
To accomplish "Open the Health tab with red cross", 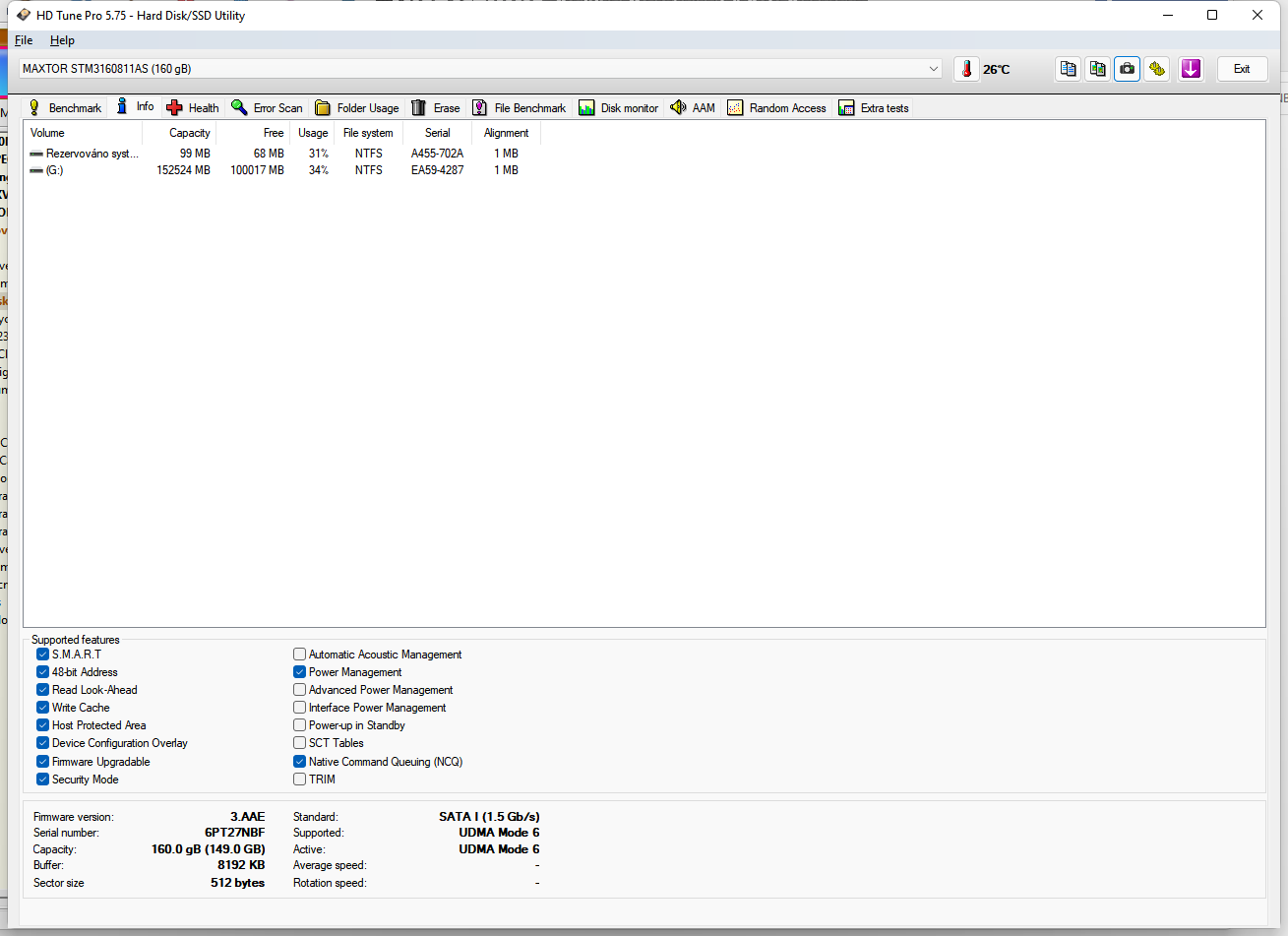I will [193, 108].
